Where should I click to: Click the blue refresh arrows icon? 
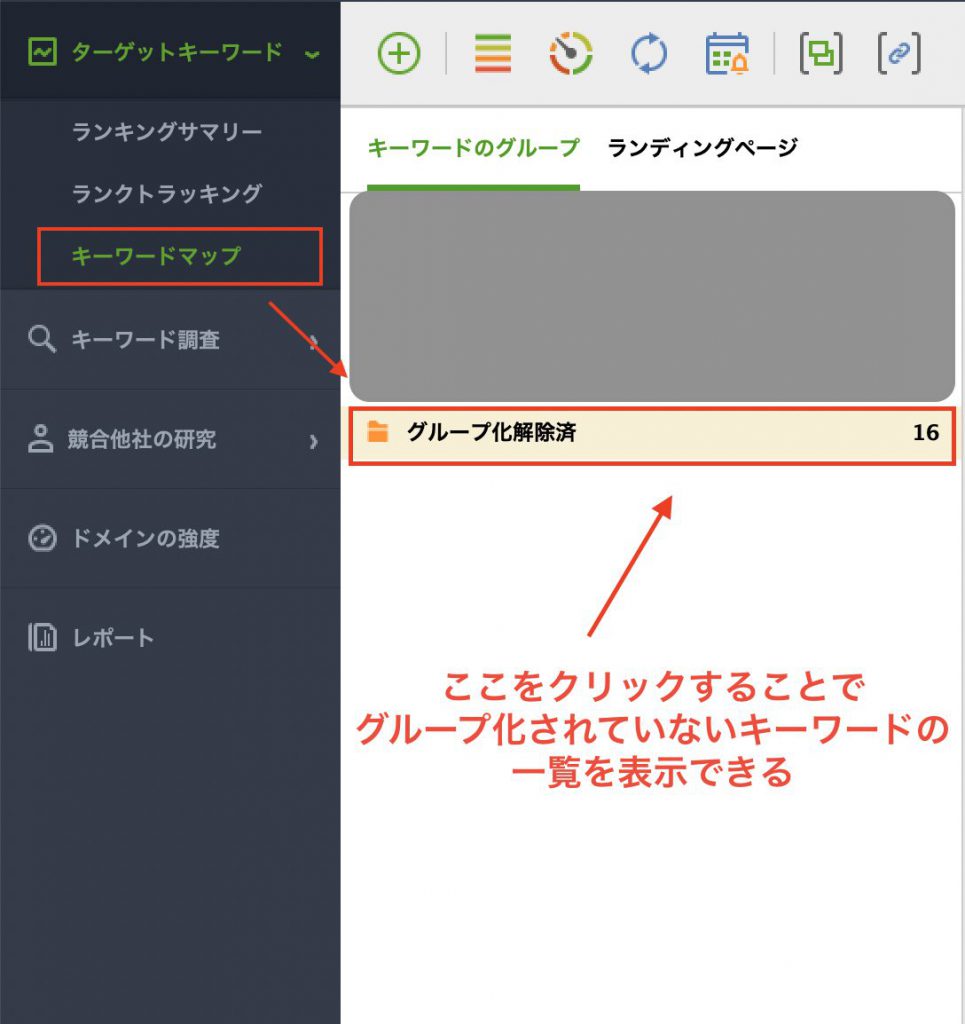pyautogui.click(x=649, y=53)
